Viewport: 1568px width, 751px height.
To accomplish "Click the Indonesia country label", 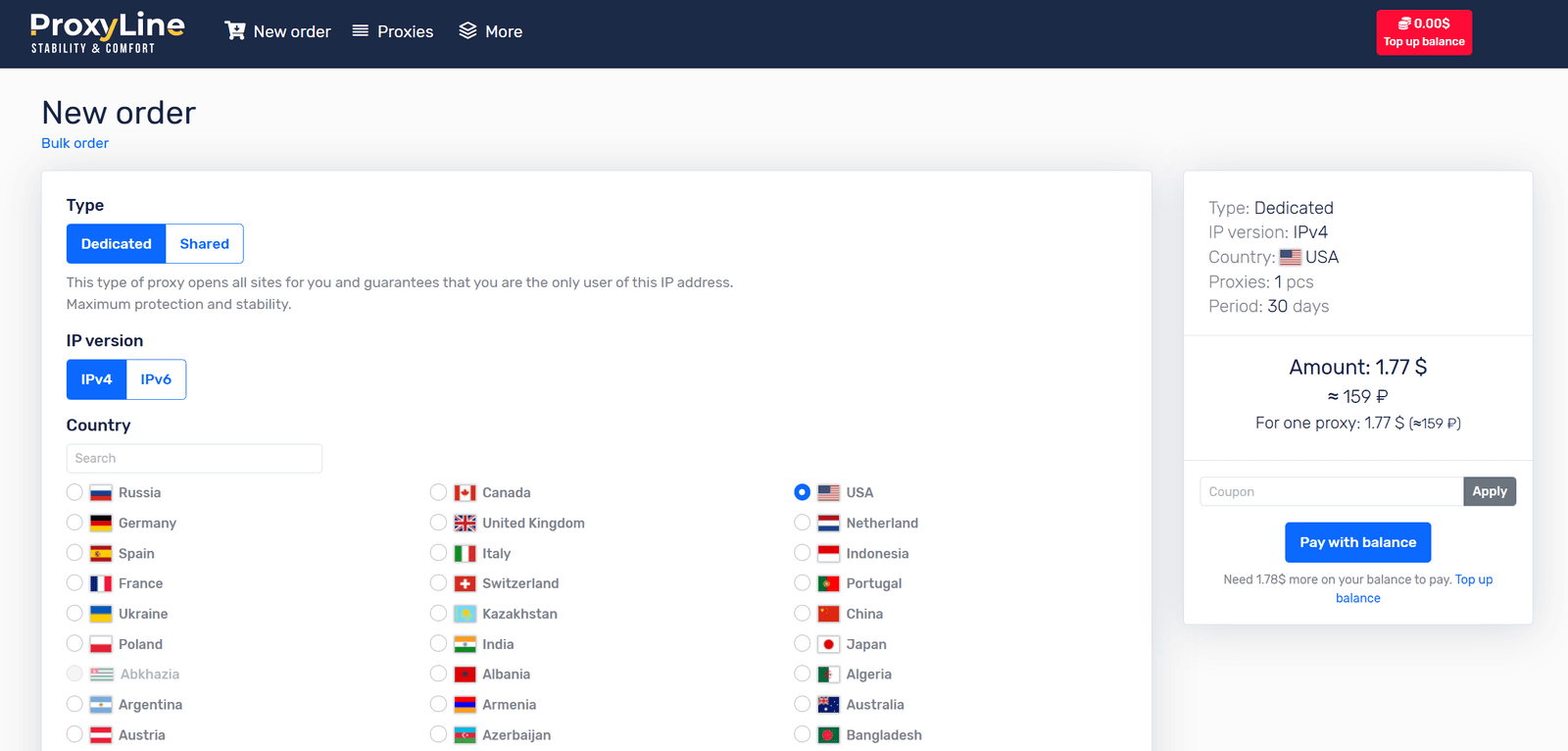I will click(x=878, y=553).
